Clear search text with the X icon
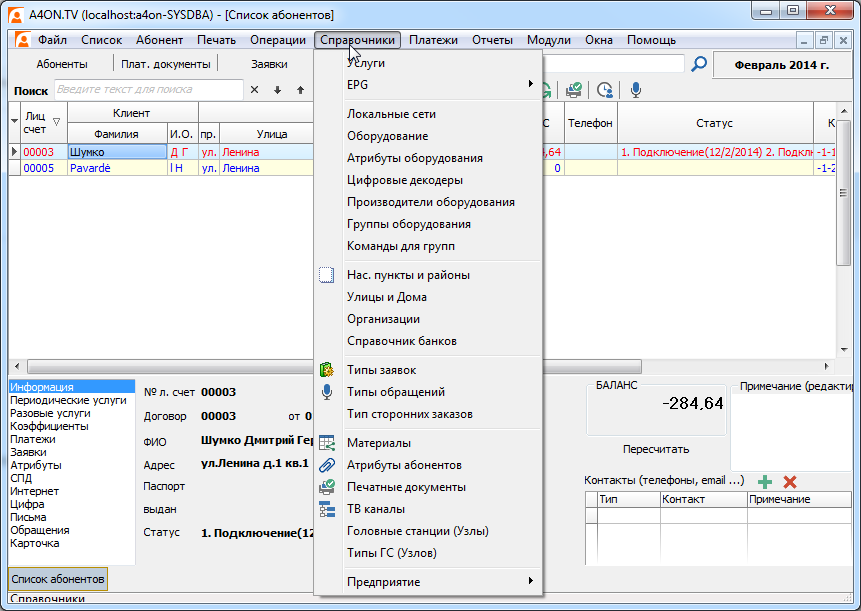 (x=254, y=90)
